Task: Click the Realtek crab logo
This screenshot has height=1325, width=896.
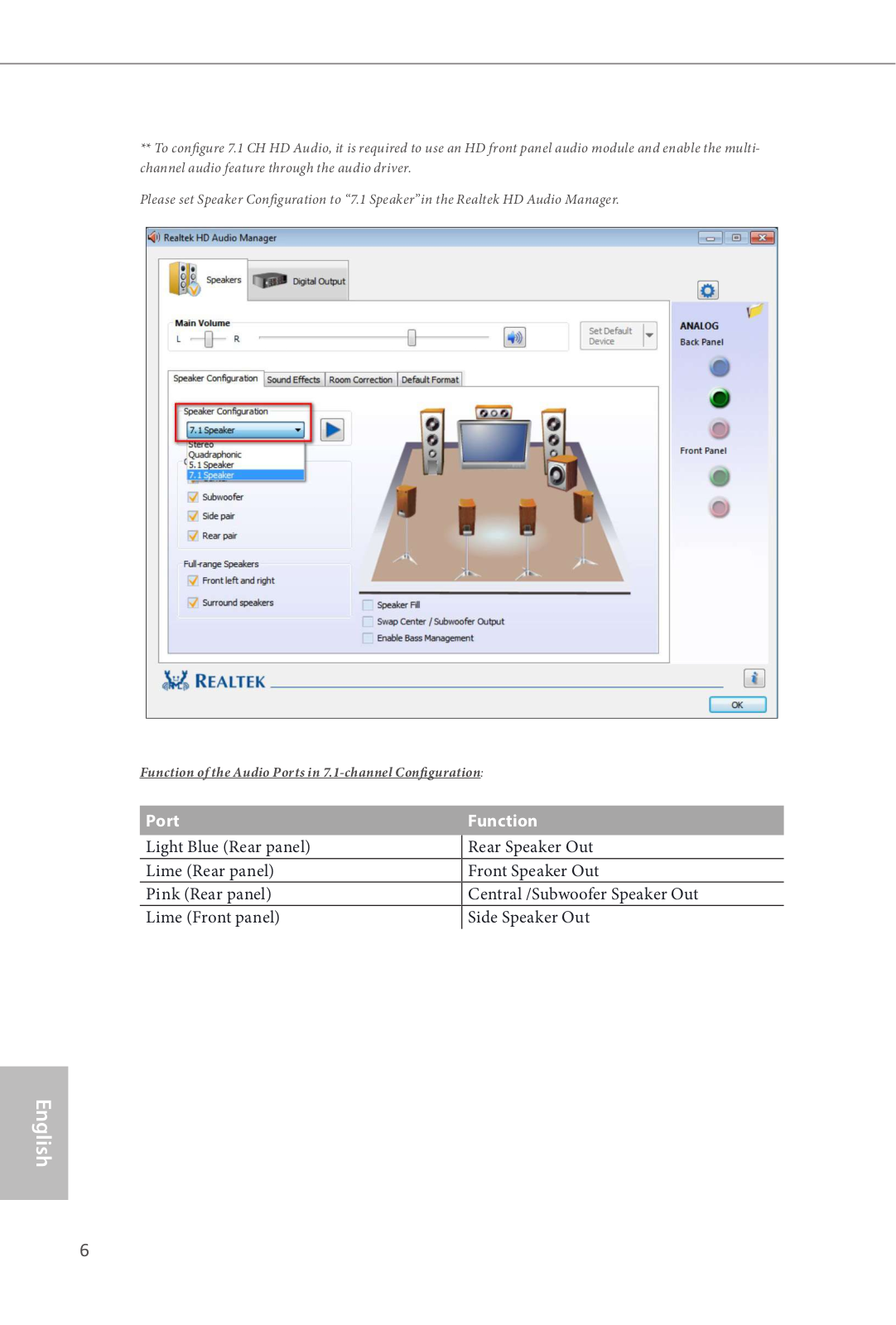Action: 176,681
